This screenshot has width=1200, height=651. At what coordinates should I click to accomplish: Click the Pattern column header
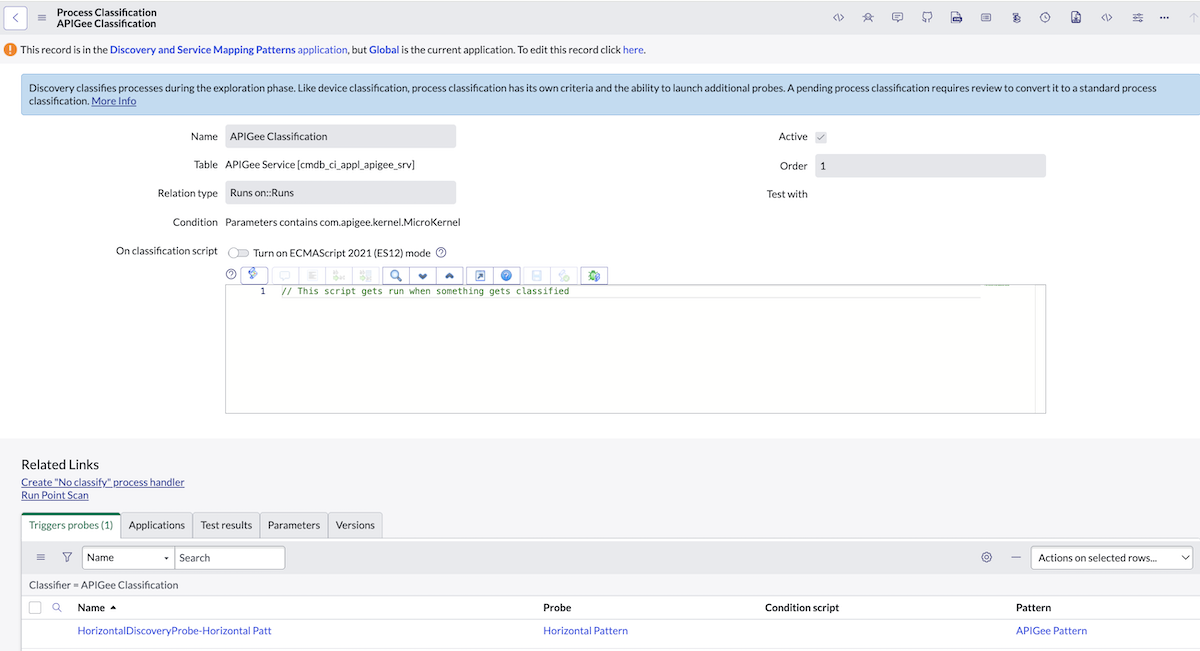1033,607
